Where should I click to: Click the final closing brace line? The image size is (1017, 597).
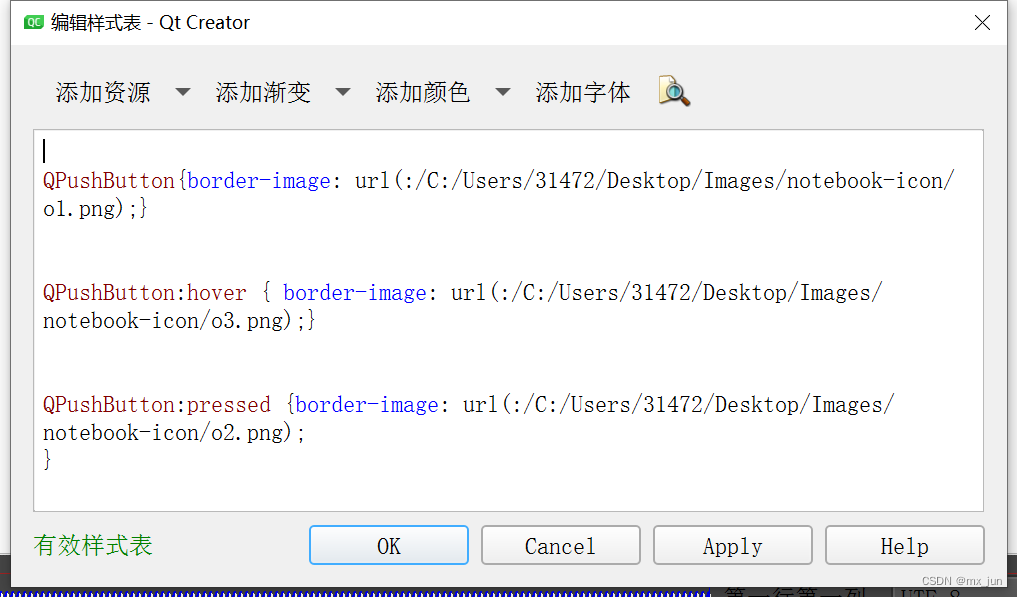click(x=47, y=459)
